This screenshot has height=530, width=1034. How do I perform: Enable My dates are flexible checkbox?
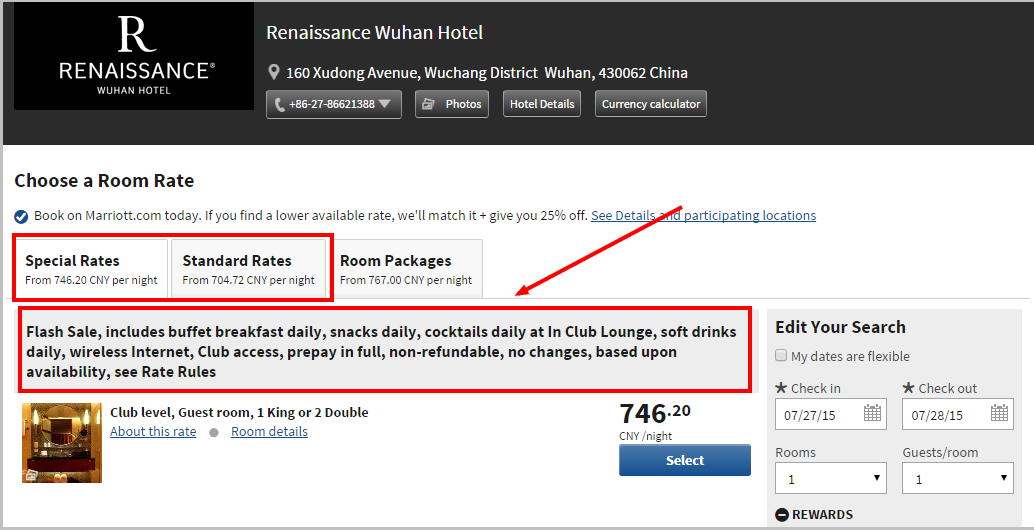[781, 356]
